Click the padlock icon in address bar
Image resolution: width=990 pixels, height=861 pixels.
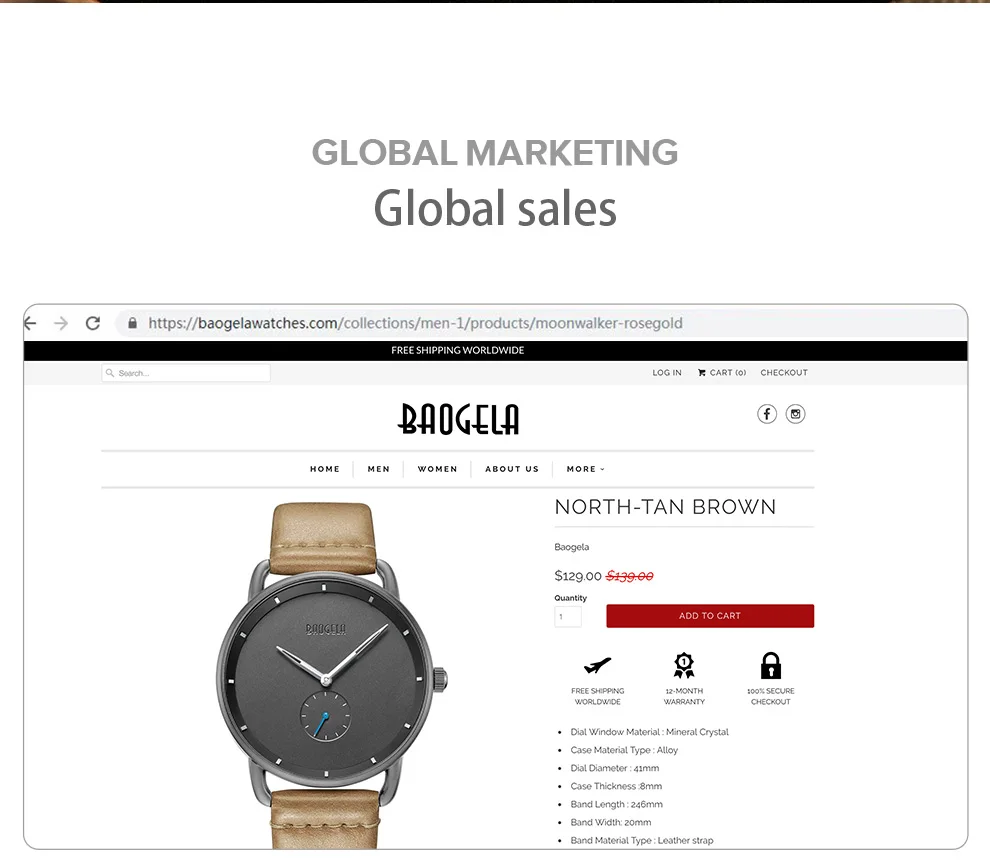[132, 323]
